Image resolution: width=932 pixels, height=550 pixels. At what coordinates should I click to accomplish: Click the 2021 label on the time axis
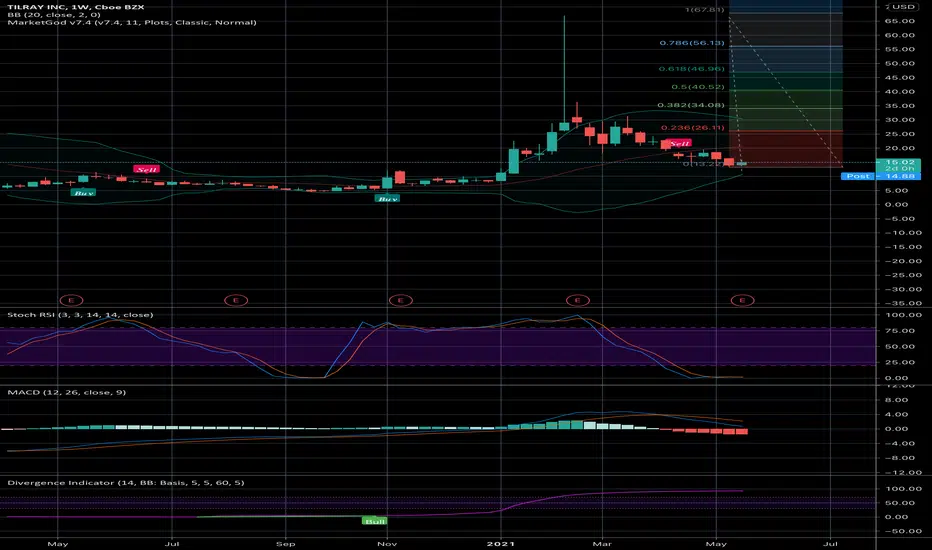click(x=500, y=543)
